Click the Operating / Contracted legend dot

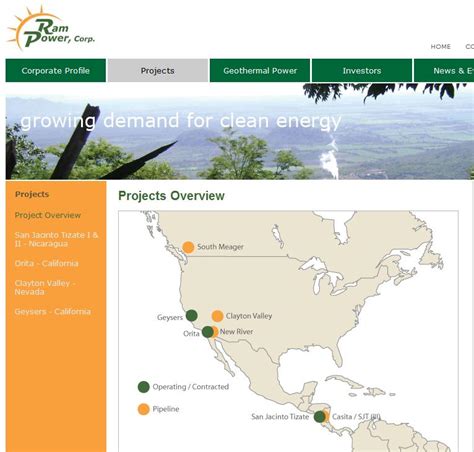point(144,387)
